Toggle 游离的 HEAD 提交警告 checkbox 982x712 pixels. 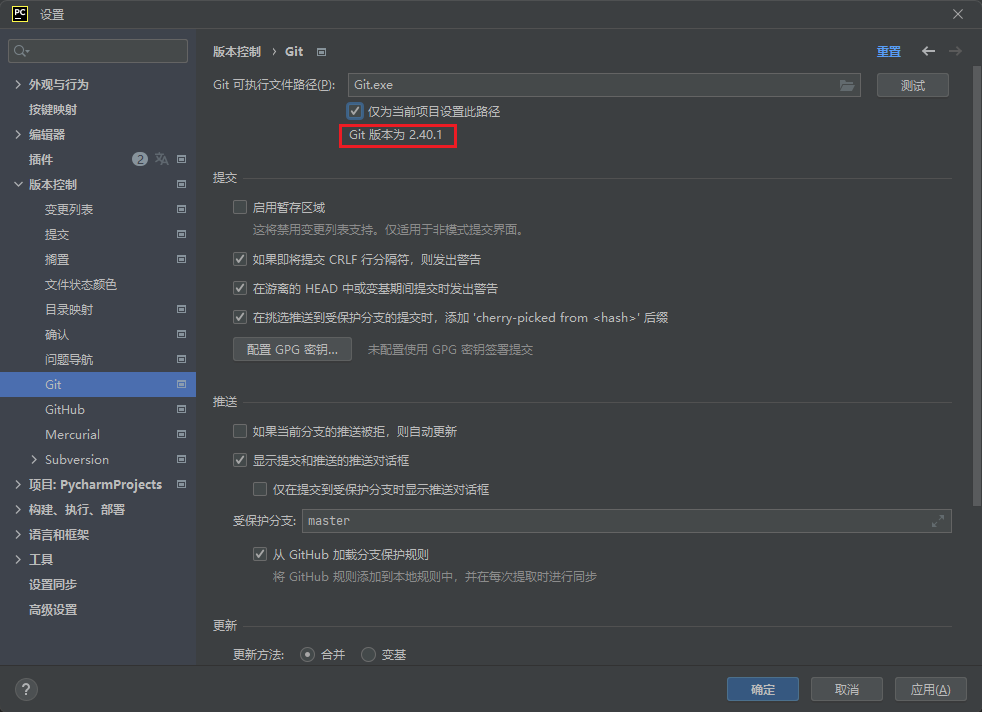point(240,289)
